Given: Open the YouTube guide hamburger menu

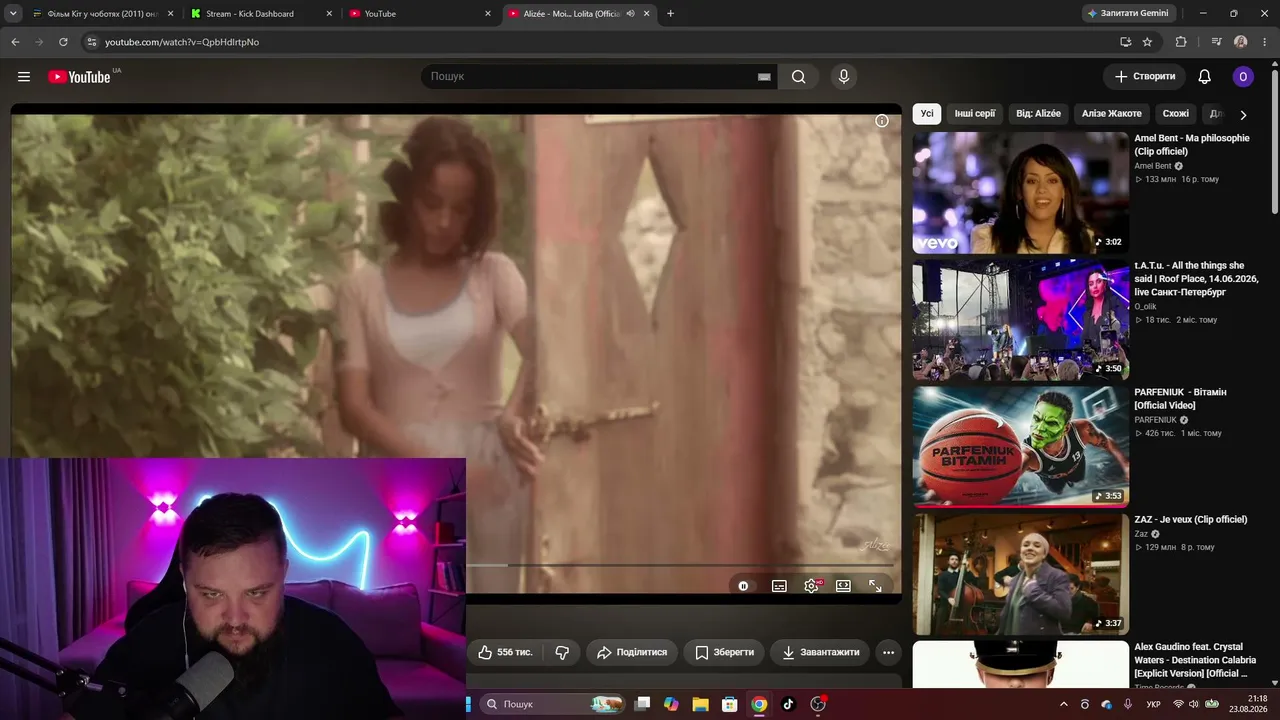Looking at the screenshot, I should [24, 77].
